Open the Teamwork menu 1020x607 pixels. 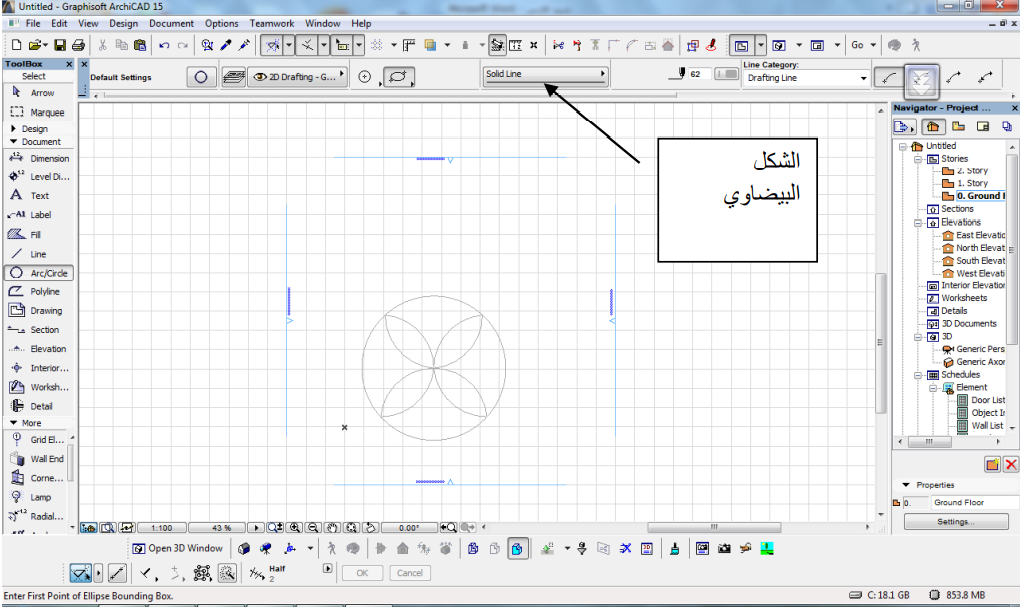(x=271, y=23)
